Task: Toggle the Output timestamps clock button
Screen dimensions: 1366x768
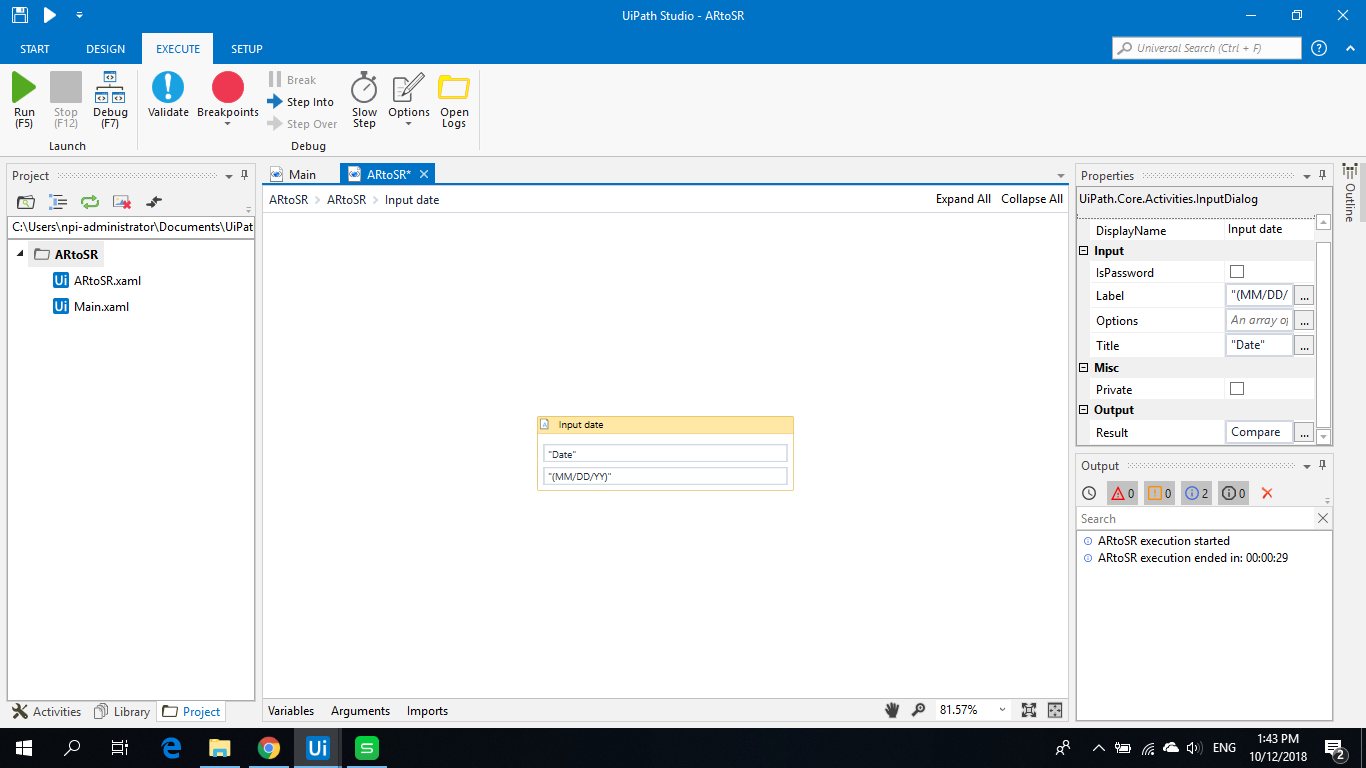Action: coord(1090,493)
